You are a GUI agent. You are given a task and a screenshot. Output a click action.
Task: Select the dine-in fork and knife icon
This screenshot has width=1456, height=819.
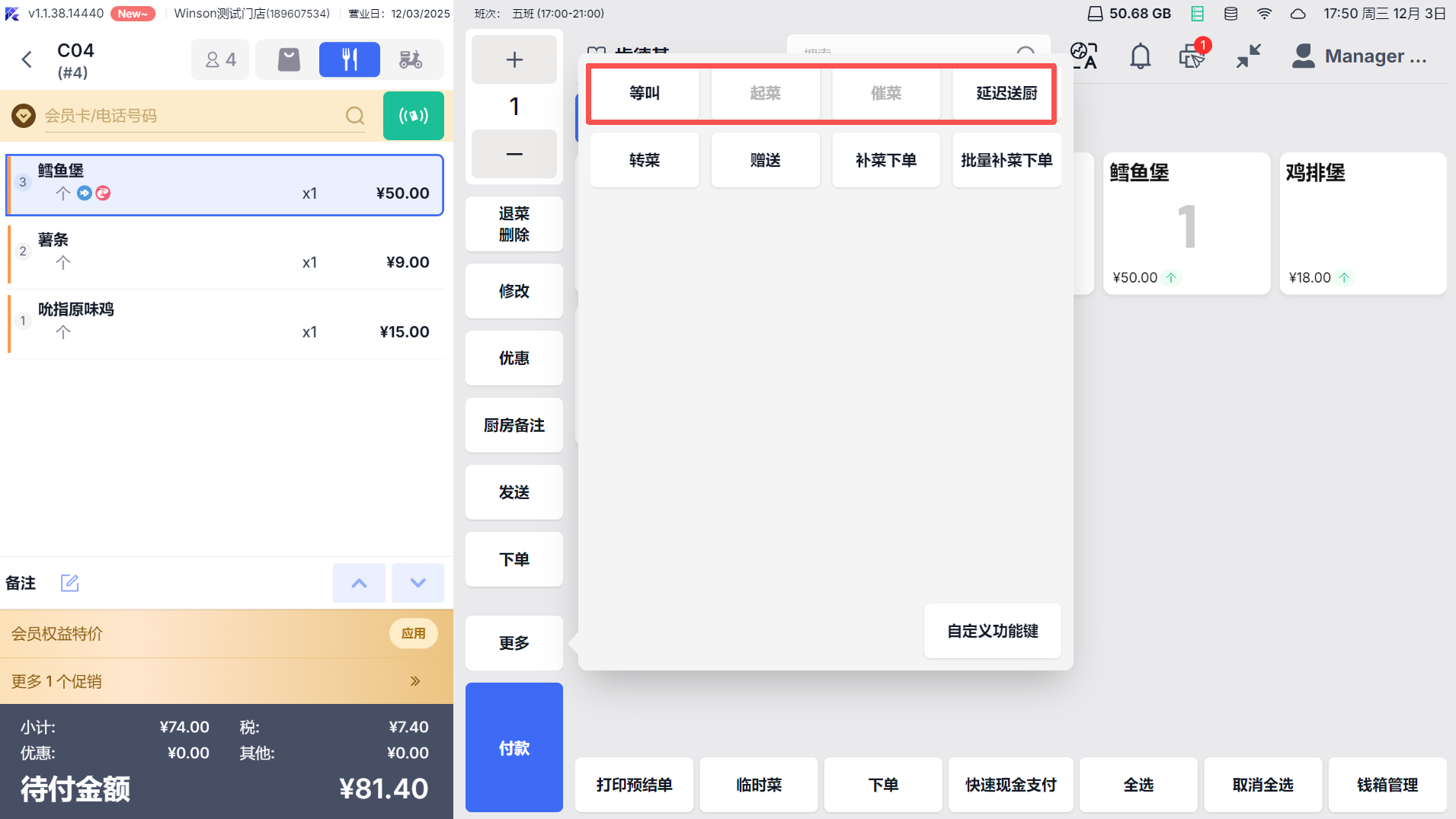click(x=349, y=59)
